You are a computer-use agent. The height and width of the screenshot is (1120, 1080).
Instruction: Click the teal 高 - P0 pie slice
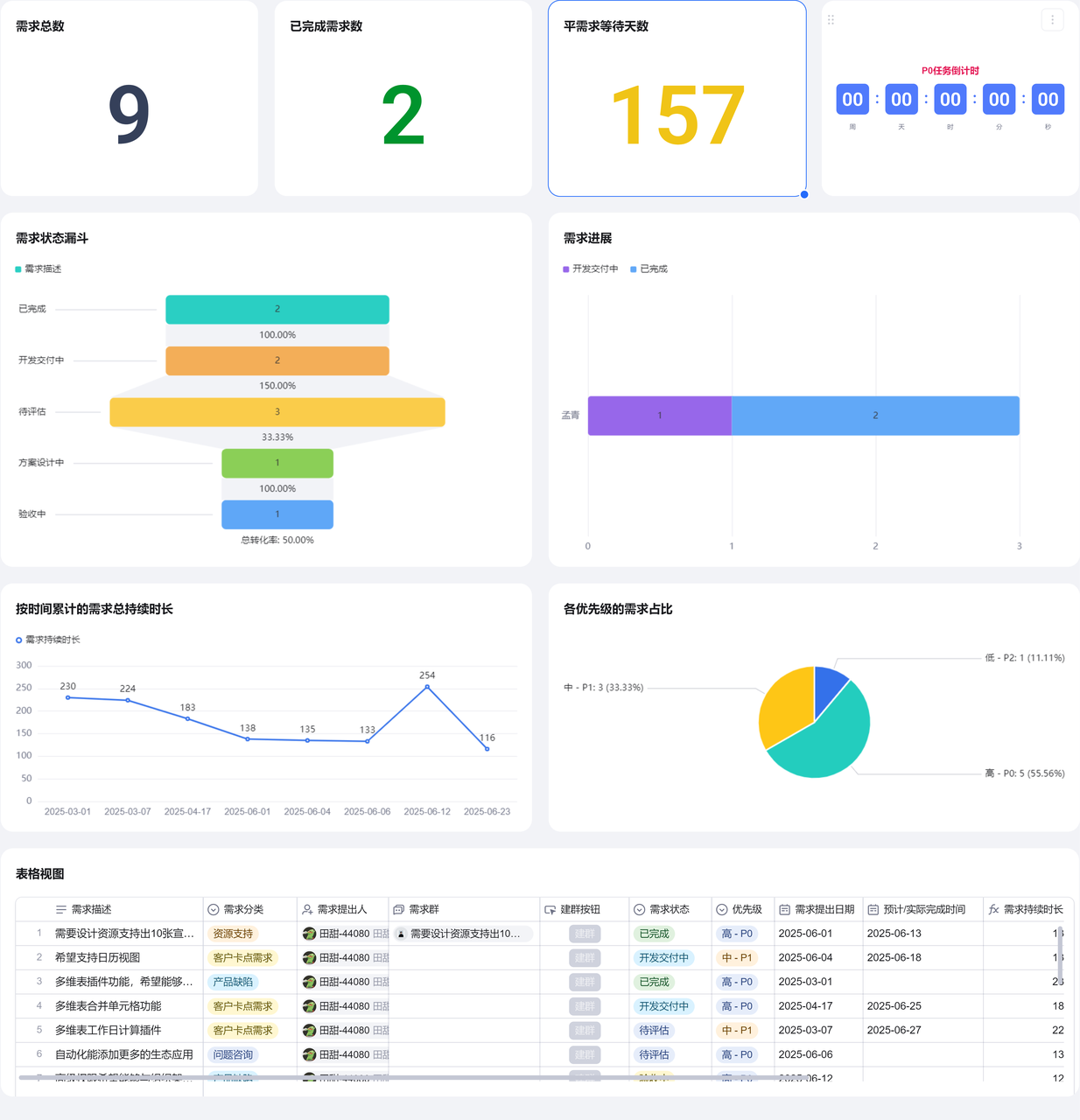click(x=827, y=744)
